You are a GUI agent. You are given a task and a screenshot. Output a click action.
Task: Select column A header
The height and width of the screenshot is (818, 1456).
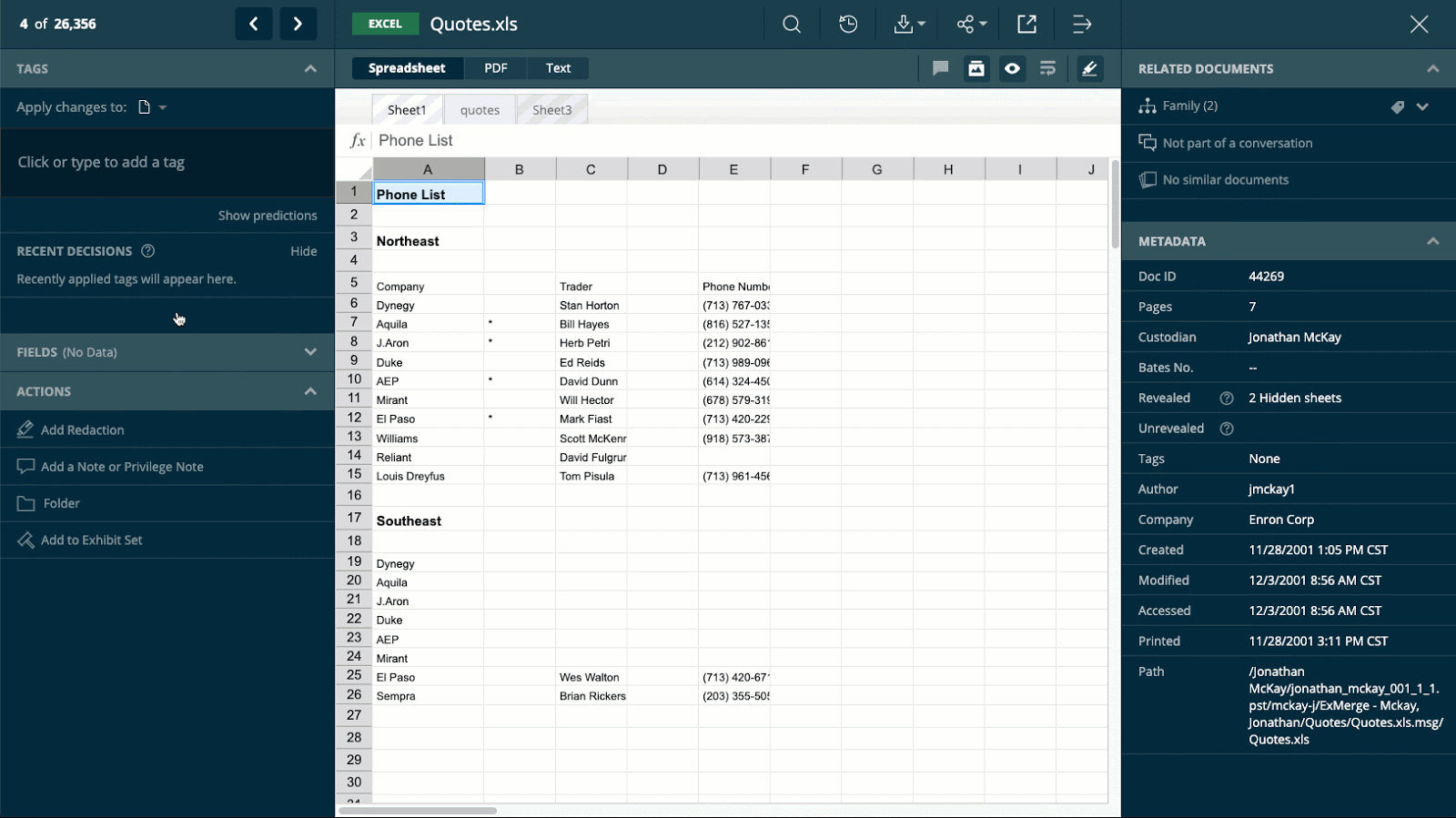point(428,169)
